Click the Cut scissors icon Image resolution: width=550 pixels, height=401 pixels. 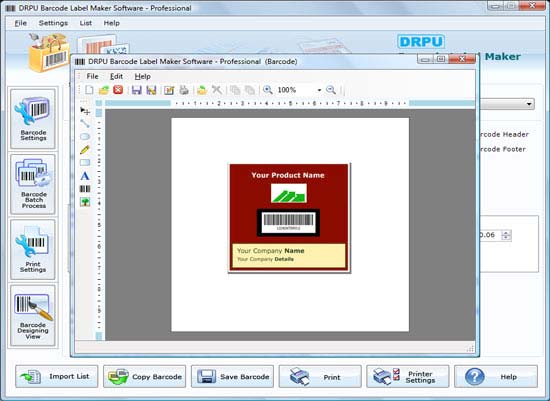click(x=217, y=90)
